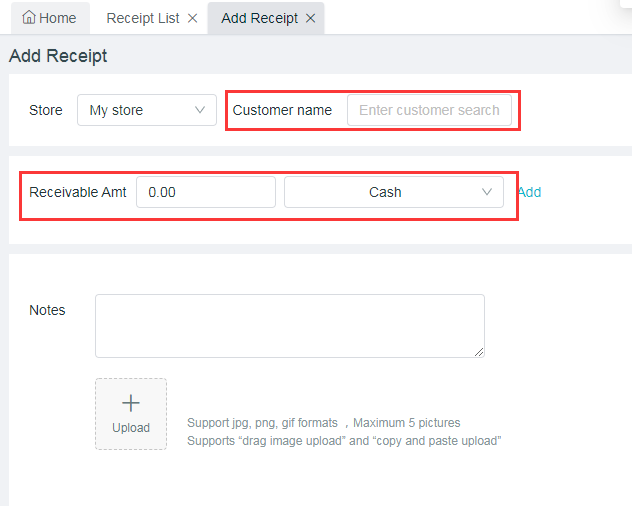Select the Add Receipt tab
The height and width of the screenshot is (506, 632).
coord(259,18)
